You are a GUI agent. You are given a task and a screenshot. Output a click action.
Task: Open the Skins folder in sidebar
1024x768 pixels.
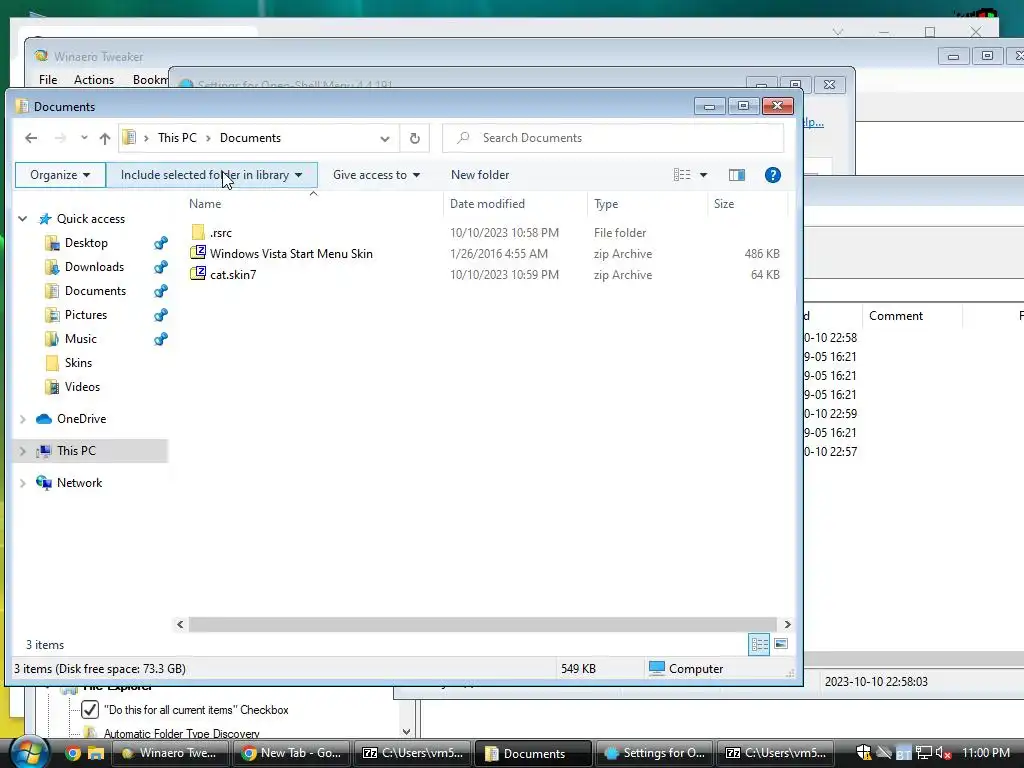point(78,362)
